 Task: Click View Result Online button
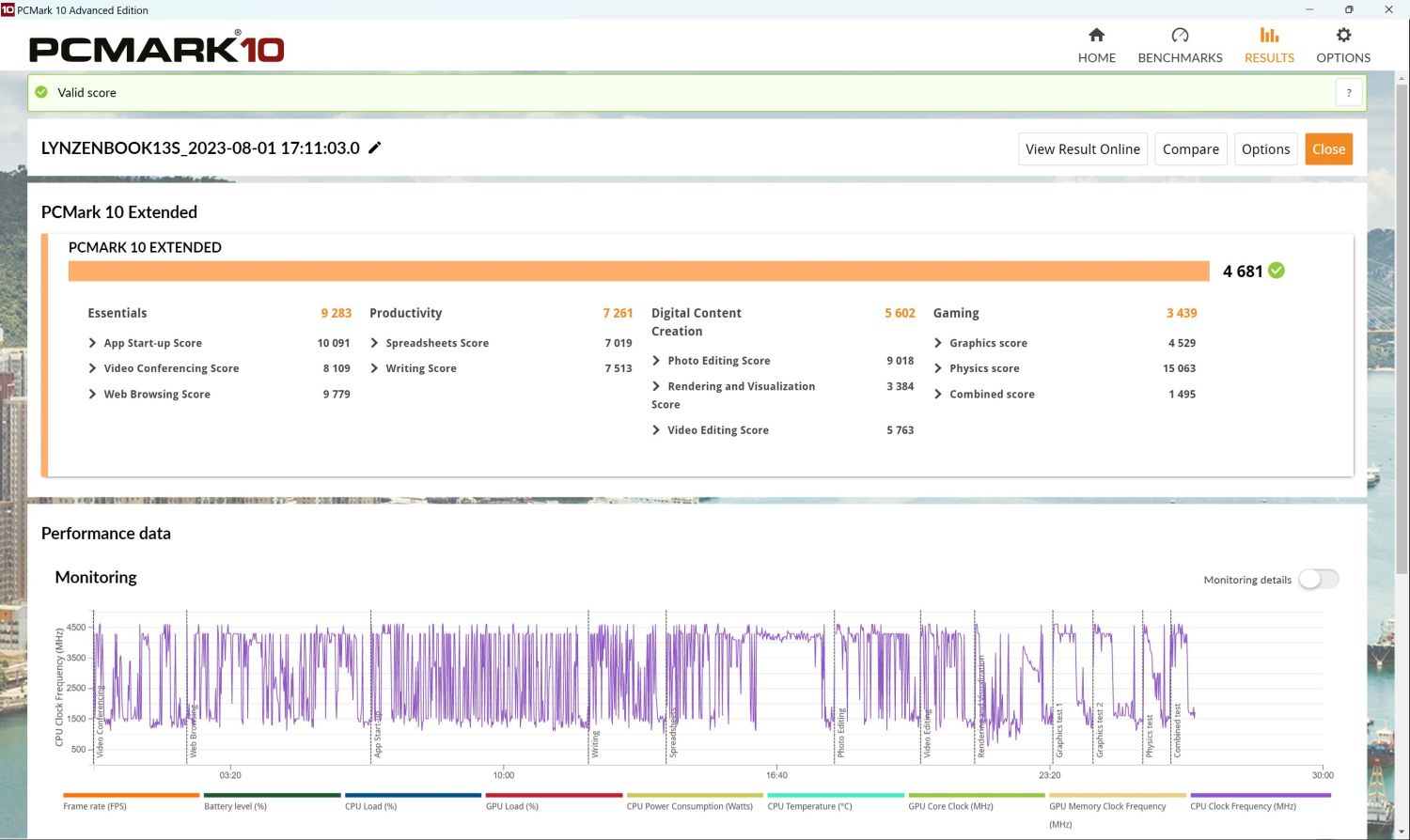coord(1083,148)
